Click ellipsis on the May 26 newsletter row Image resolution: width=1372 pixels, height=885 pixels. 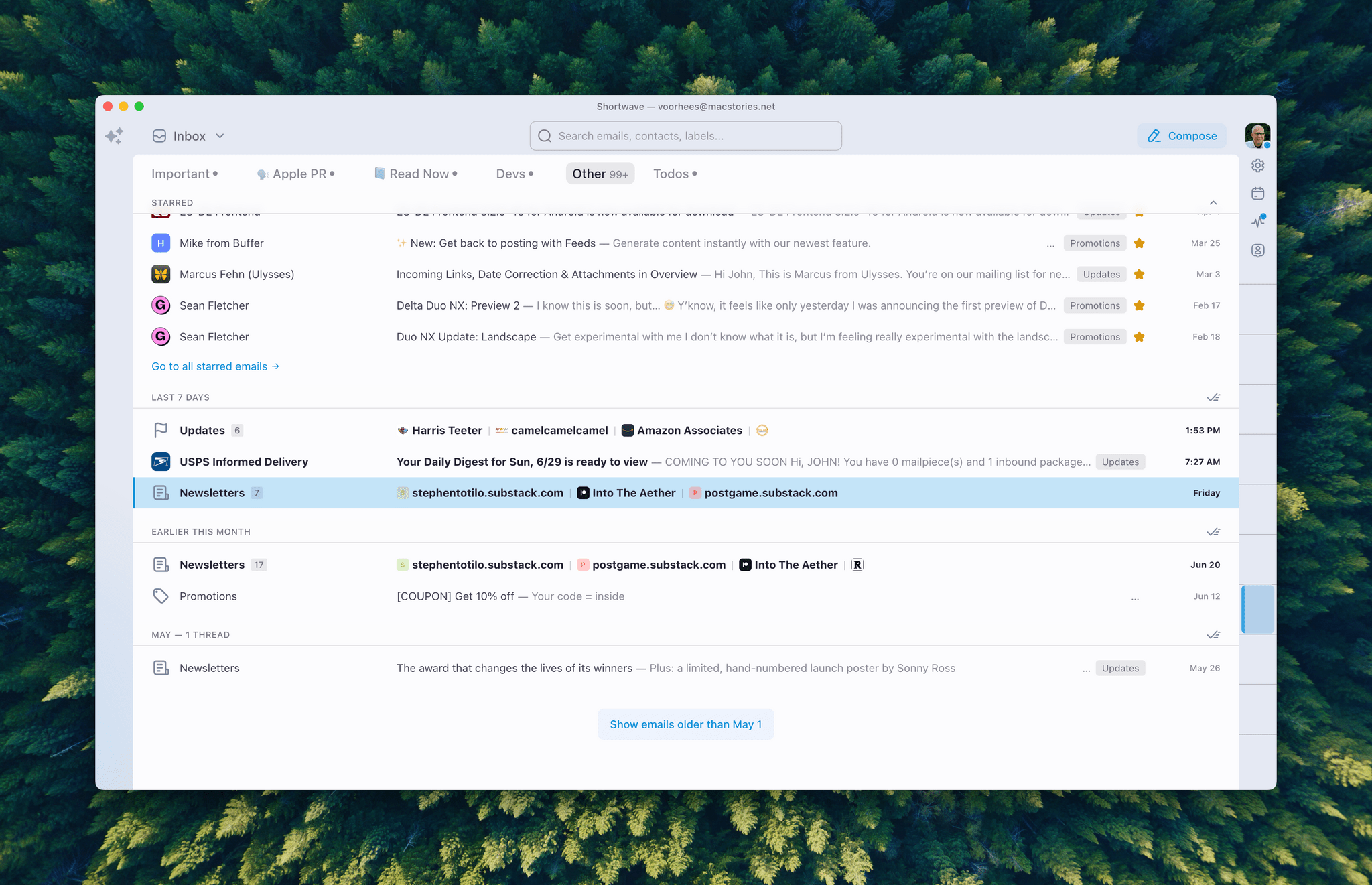click(x=1086, y=670)
